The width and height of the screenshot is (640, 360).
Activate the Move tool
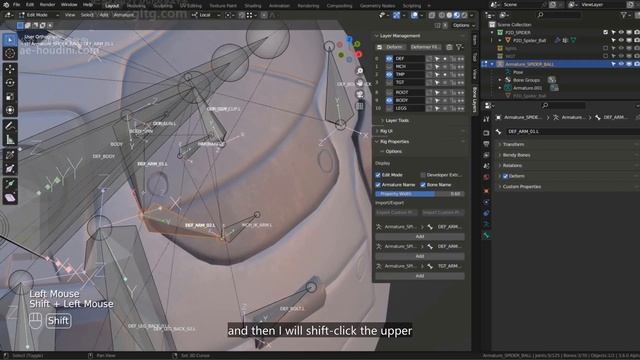10,69
